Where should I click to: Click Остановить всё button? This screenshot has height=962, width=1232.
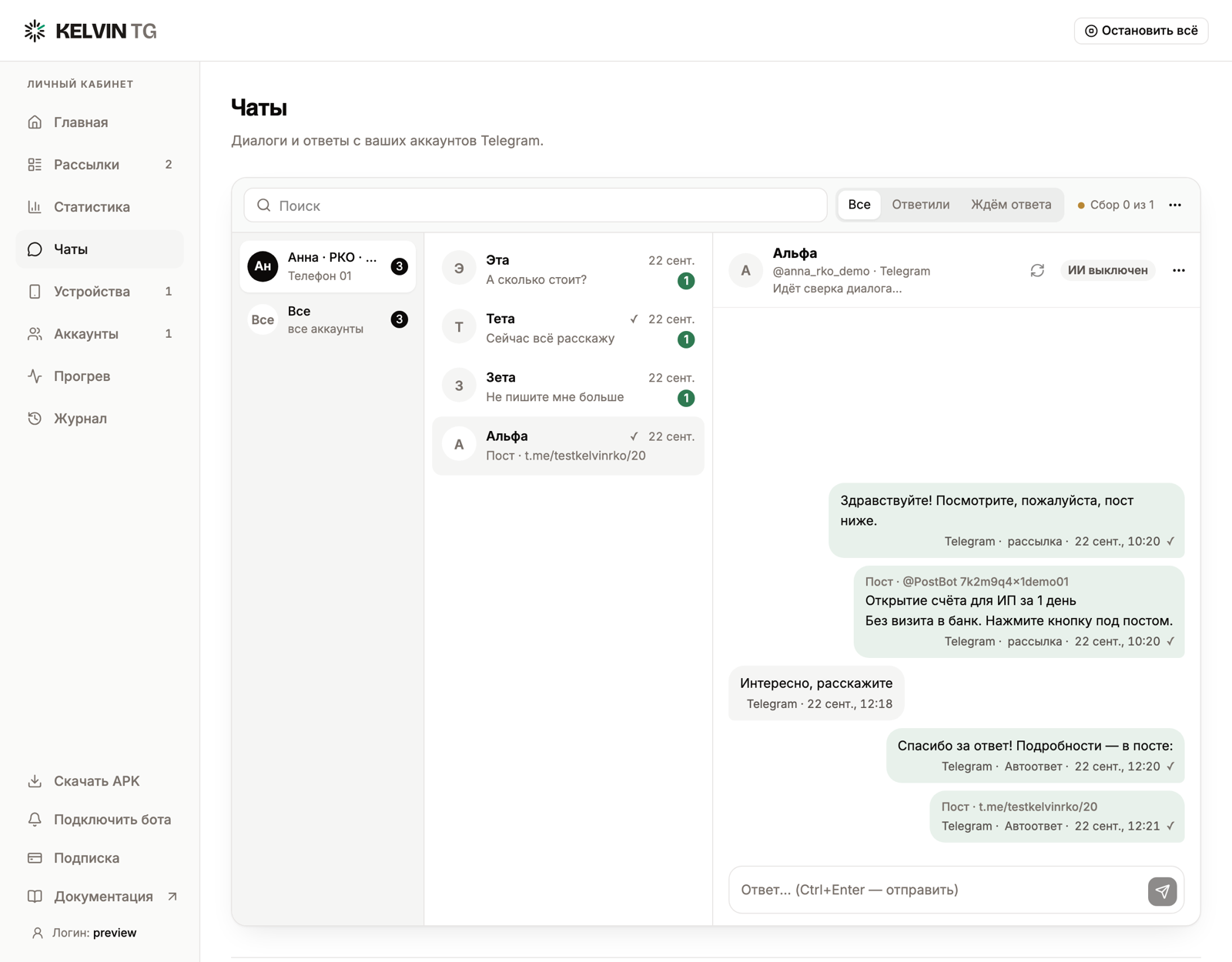point(1141,31)
